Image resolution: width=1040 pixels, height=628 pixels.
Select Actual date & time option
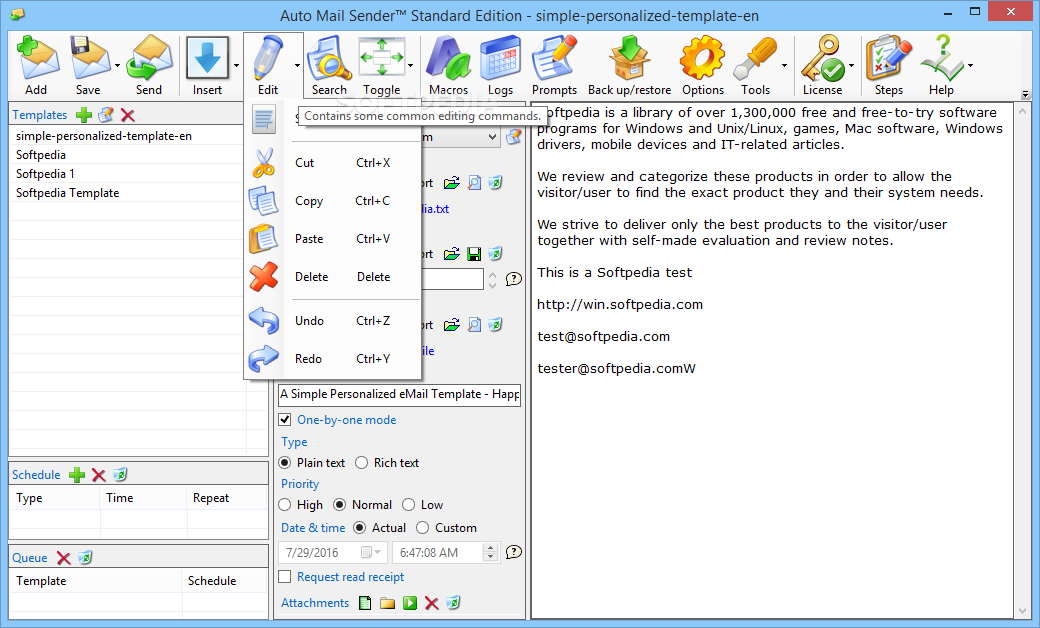click(x=359, y=528)
